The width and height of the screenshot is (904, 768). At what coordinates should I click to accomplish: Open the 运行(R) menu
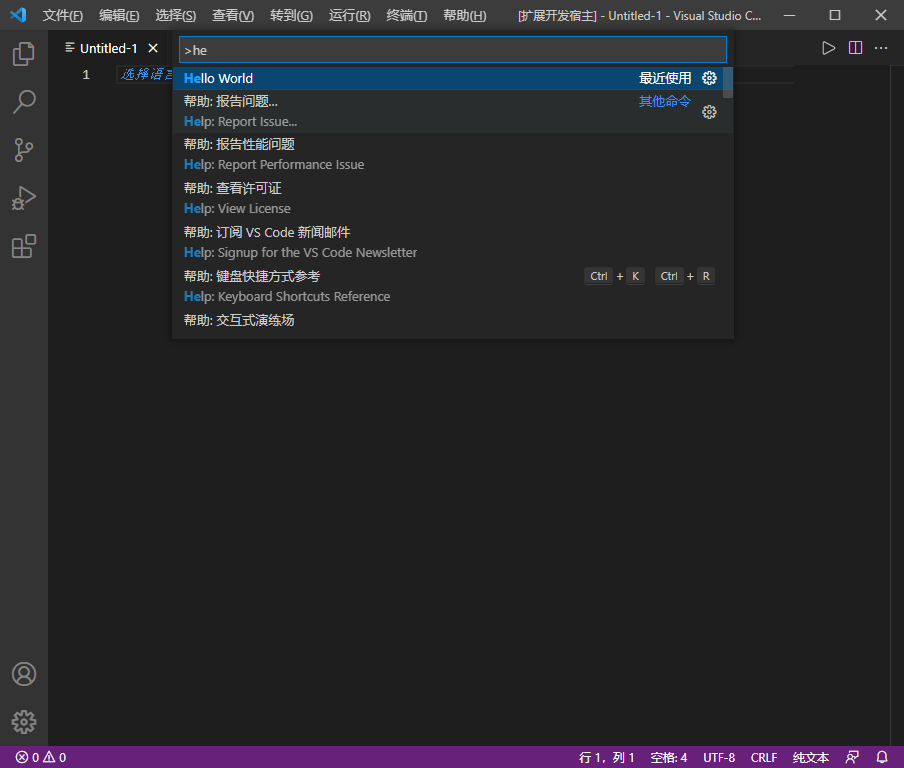(x=349, y=16)
